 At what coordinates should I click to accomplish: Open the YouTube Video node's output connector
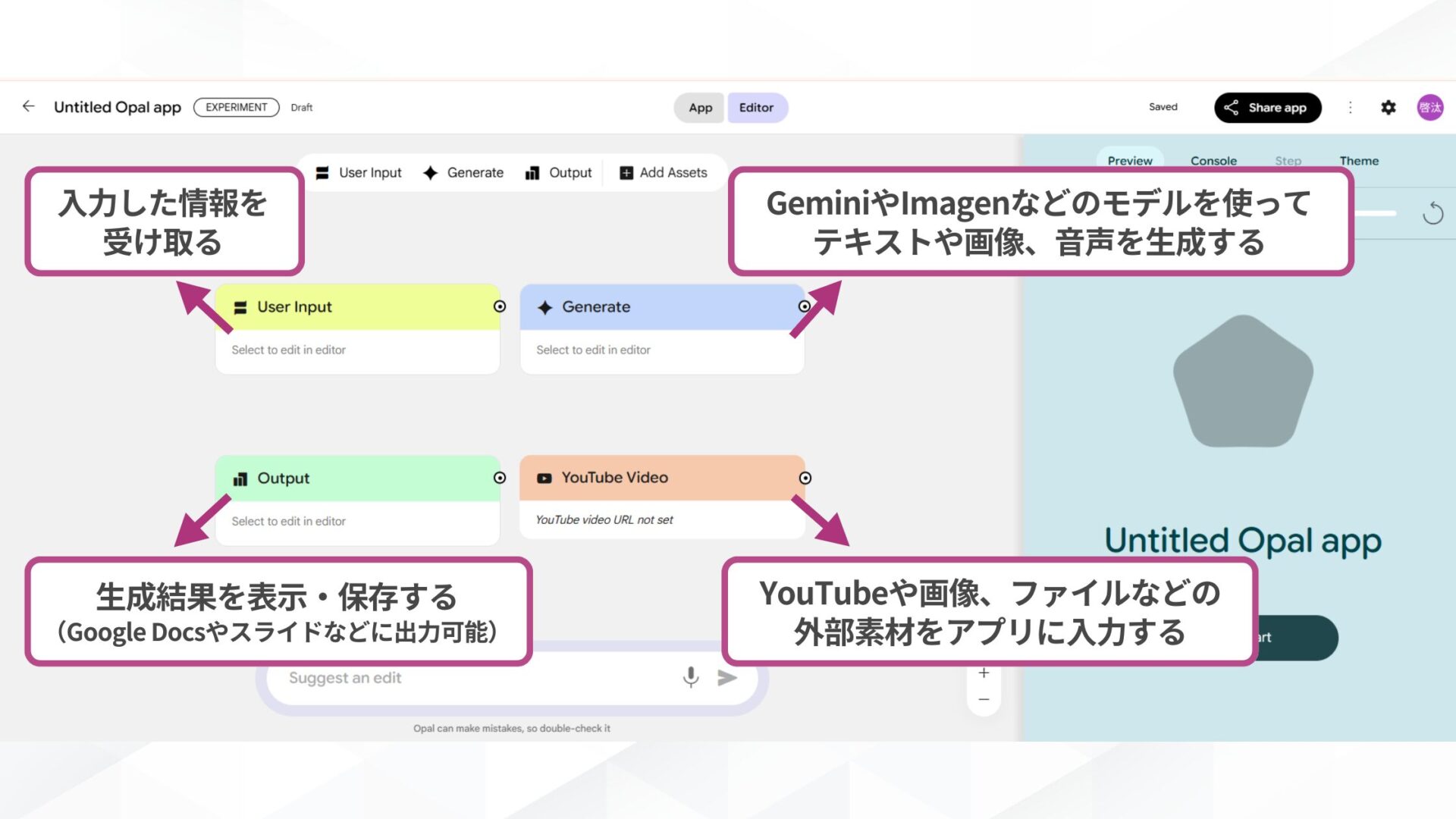click(x=804, y=478)
